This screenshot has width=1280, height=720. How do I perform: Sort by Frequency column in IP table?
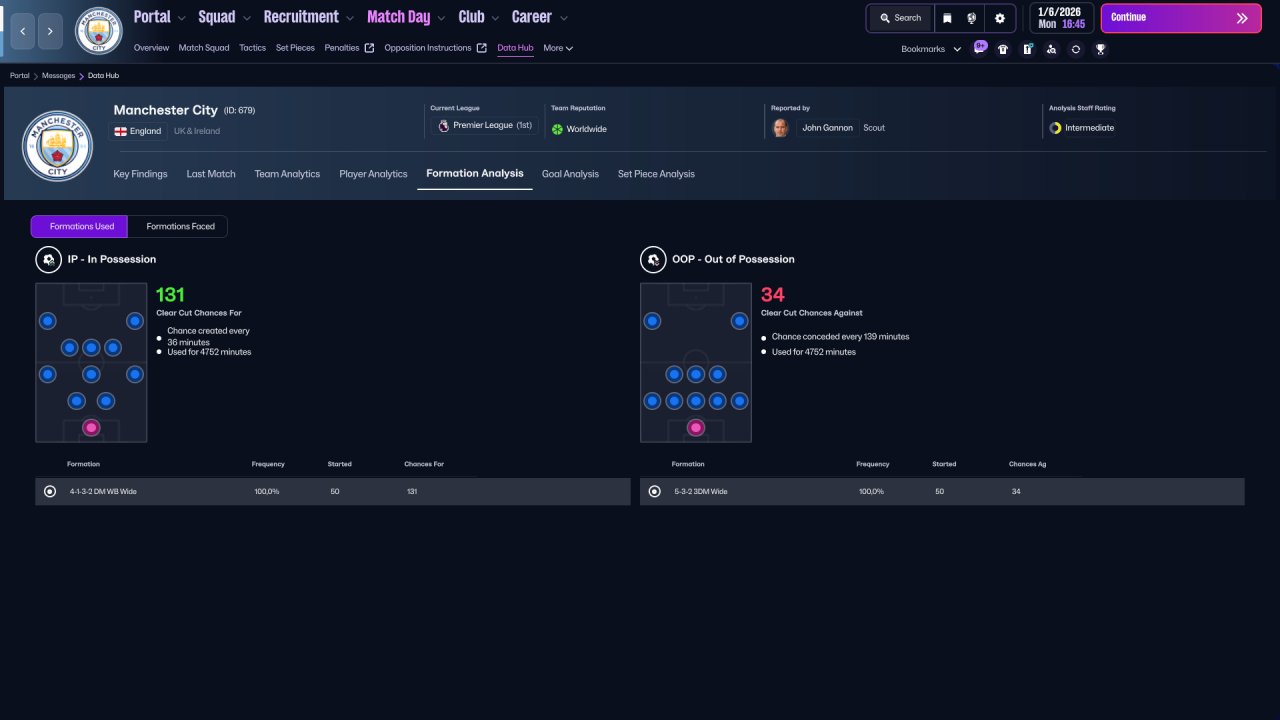269,464
